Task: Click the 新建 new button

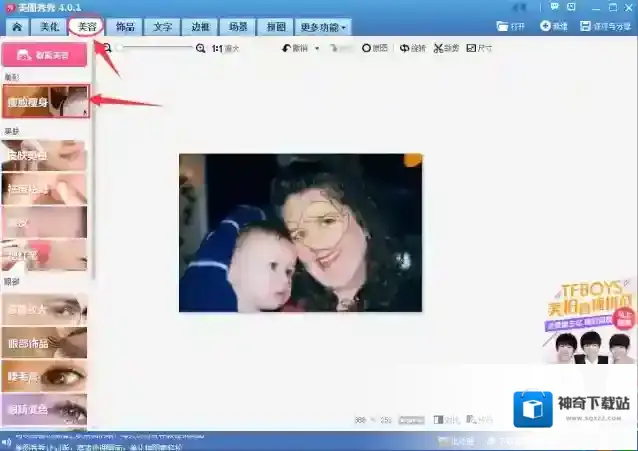Action: pos(554,26)
